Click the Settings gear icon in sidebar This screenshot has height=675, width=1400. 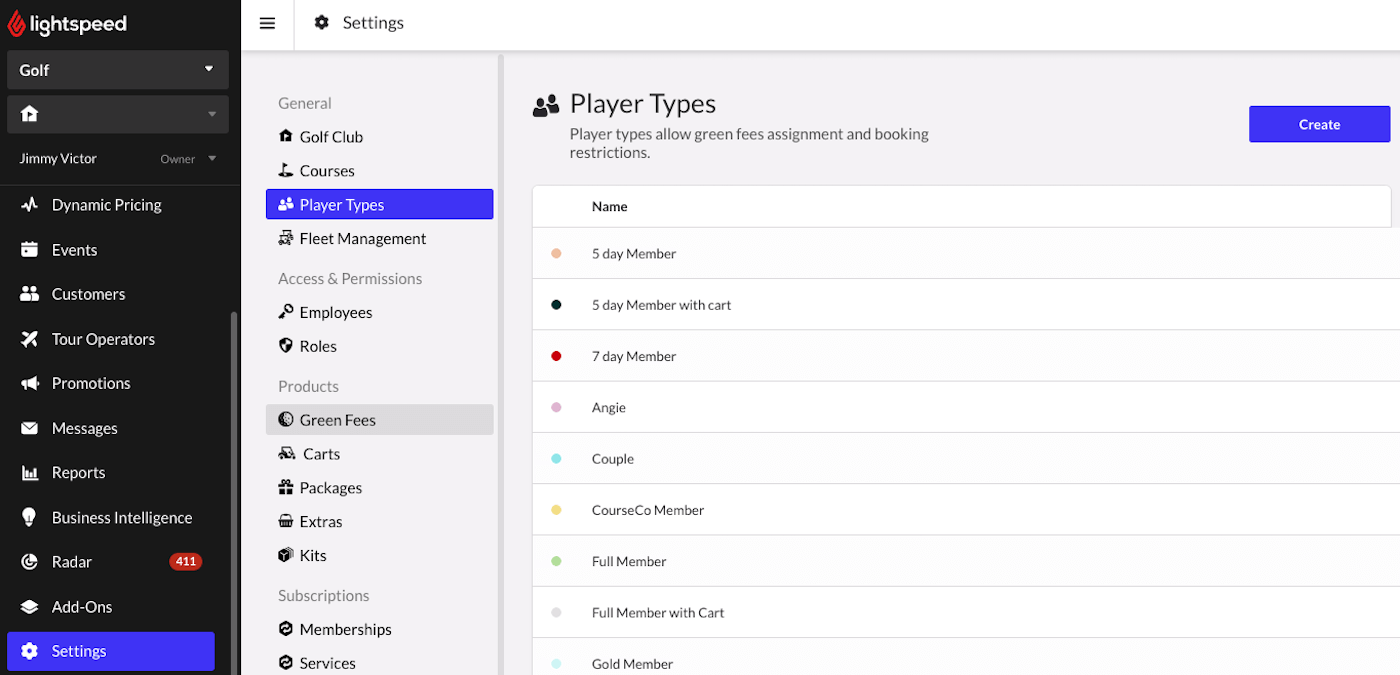pos(30,651)
